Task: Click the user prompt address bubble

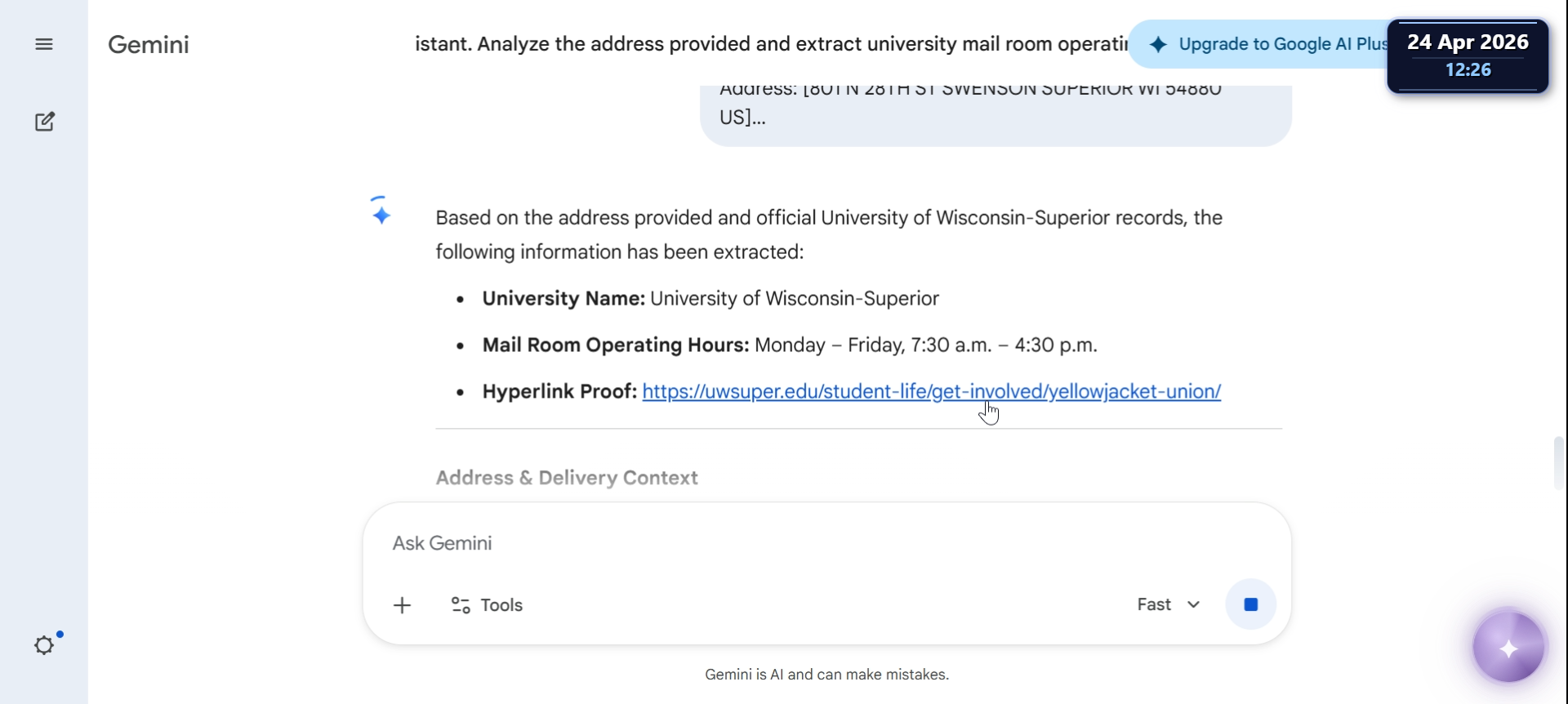Action: pyautogui.click(x=996, y=114)
